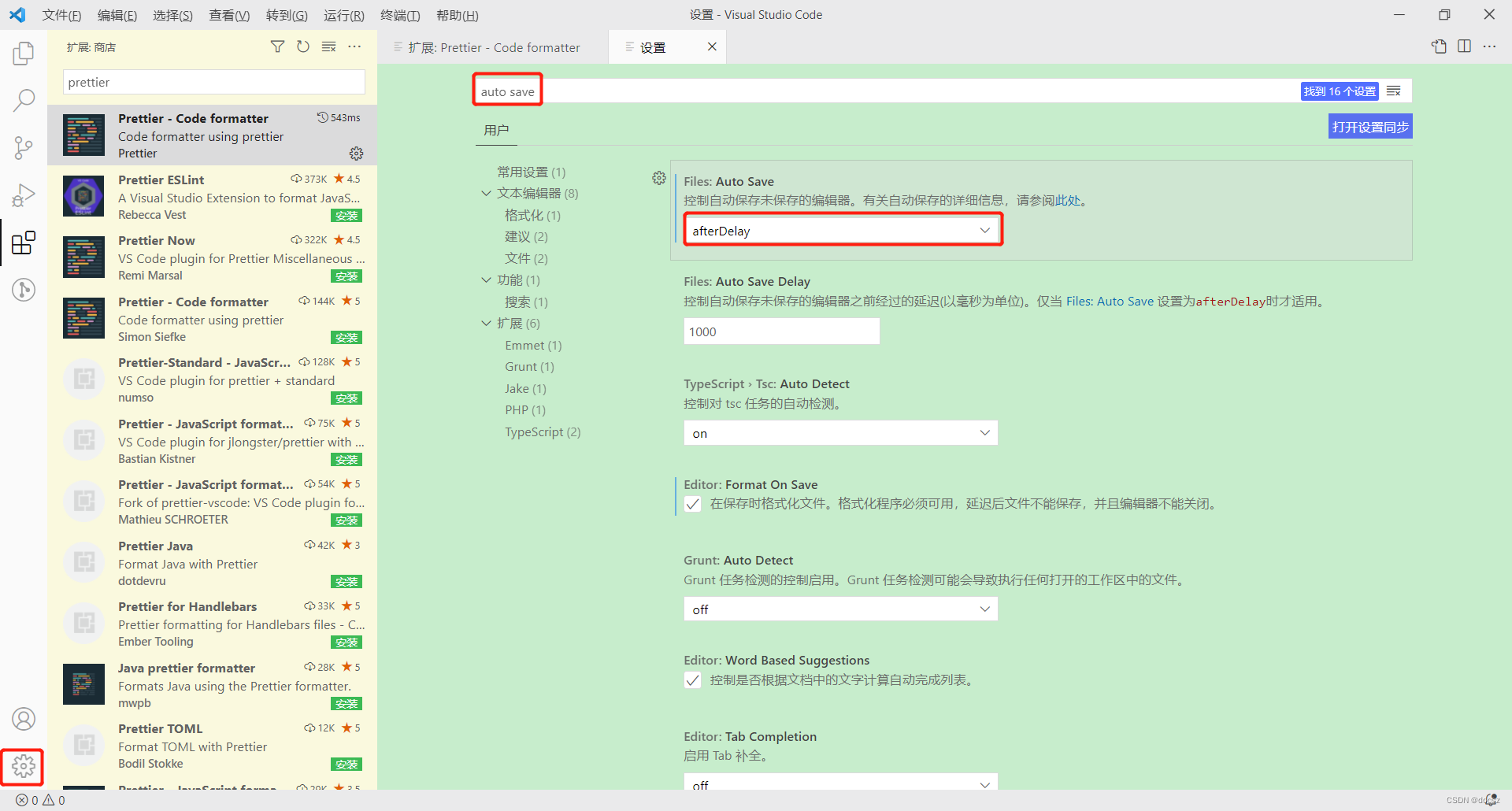Click the filter extensions funnel icon
Image resolution: width=1512 pixels, height=811 pixels.
pyautogui.click(x=277, y=47)
